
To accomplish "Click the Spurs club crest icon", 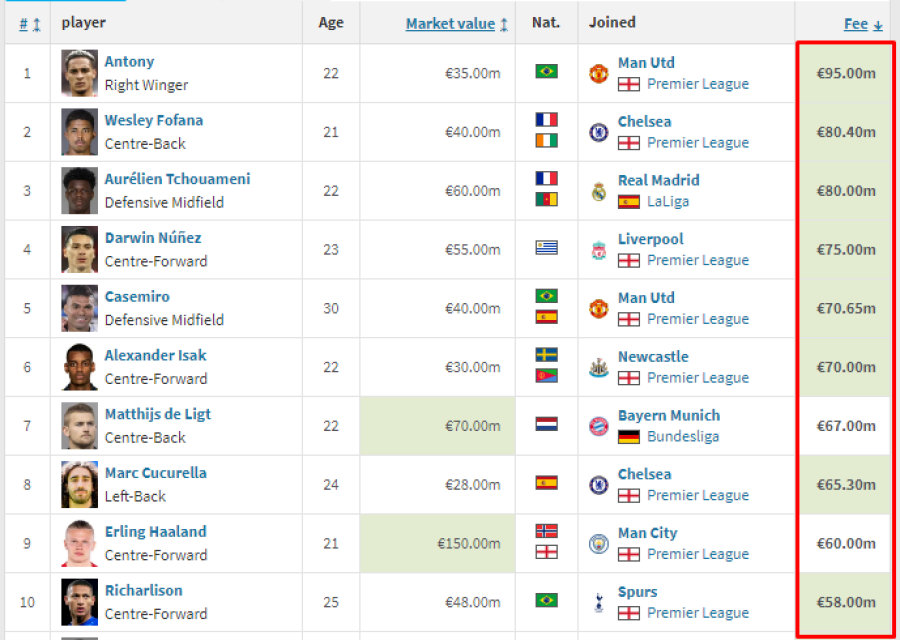I will tap(599, 602).
